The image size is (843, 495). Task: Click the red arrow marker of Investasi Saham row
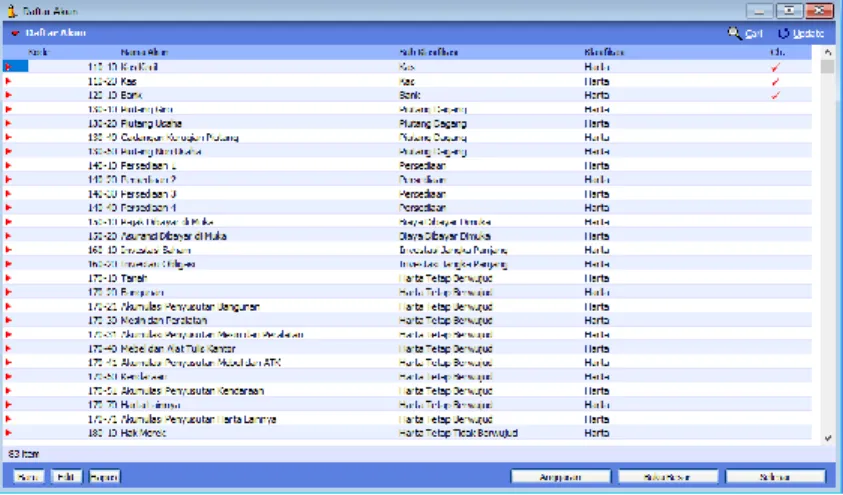point(8,250)
